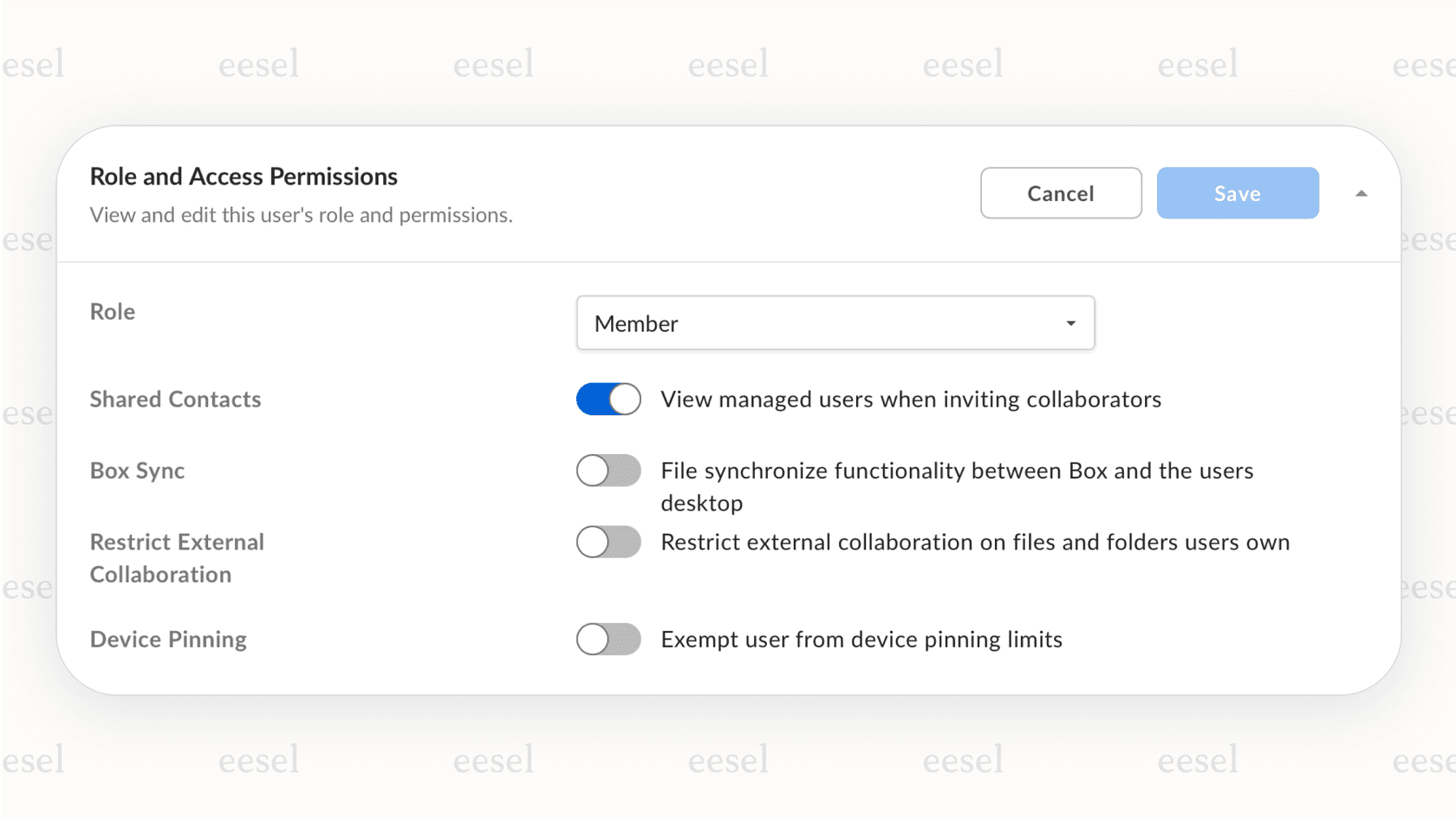This screenshot has width=1456, height=819.
Task: Click the Shared Contacts label
Action: [175, 400]
